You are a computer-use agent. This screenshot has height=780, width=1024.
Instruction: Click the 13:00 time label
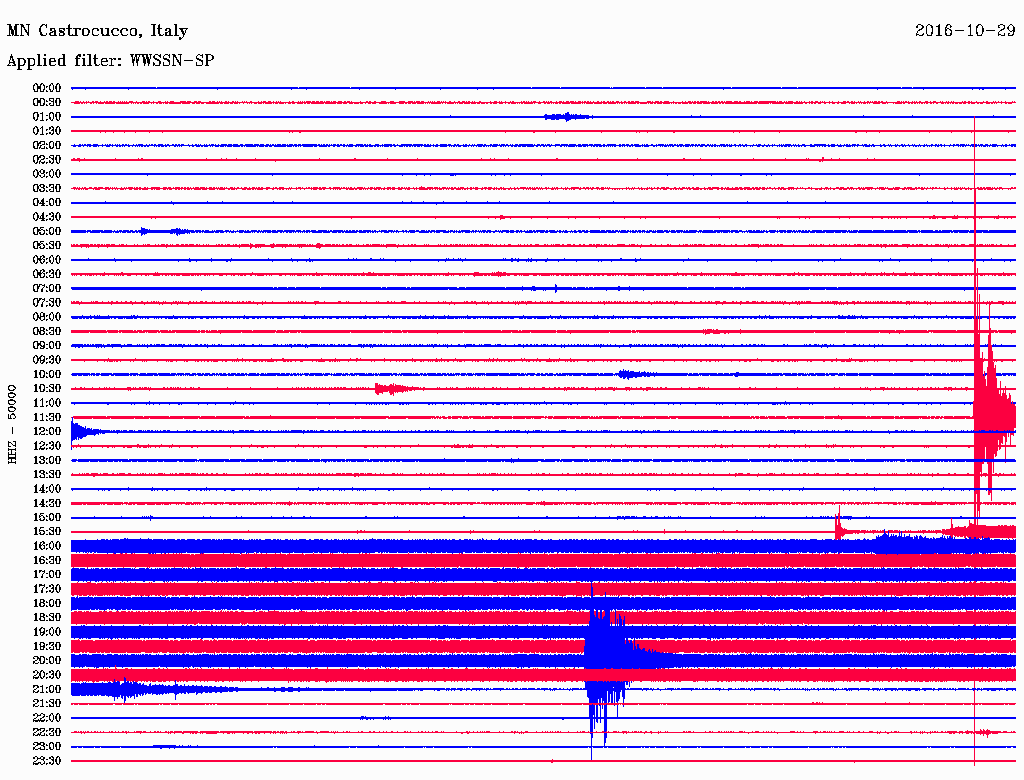(47, 460)
